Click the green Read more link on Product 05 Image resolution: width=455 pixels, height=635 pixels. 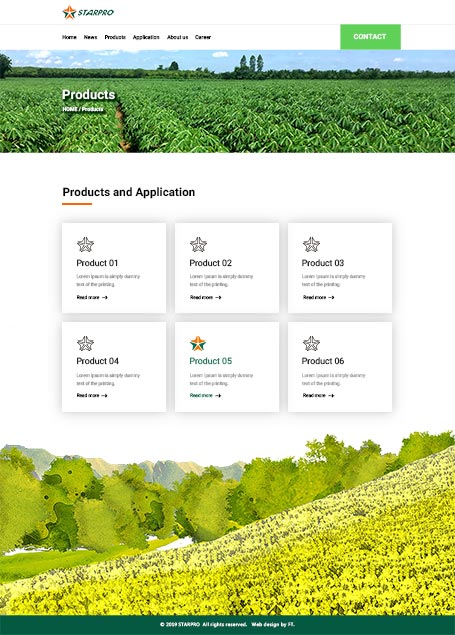point(205,395)
